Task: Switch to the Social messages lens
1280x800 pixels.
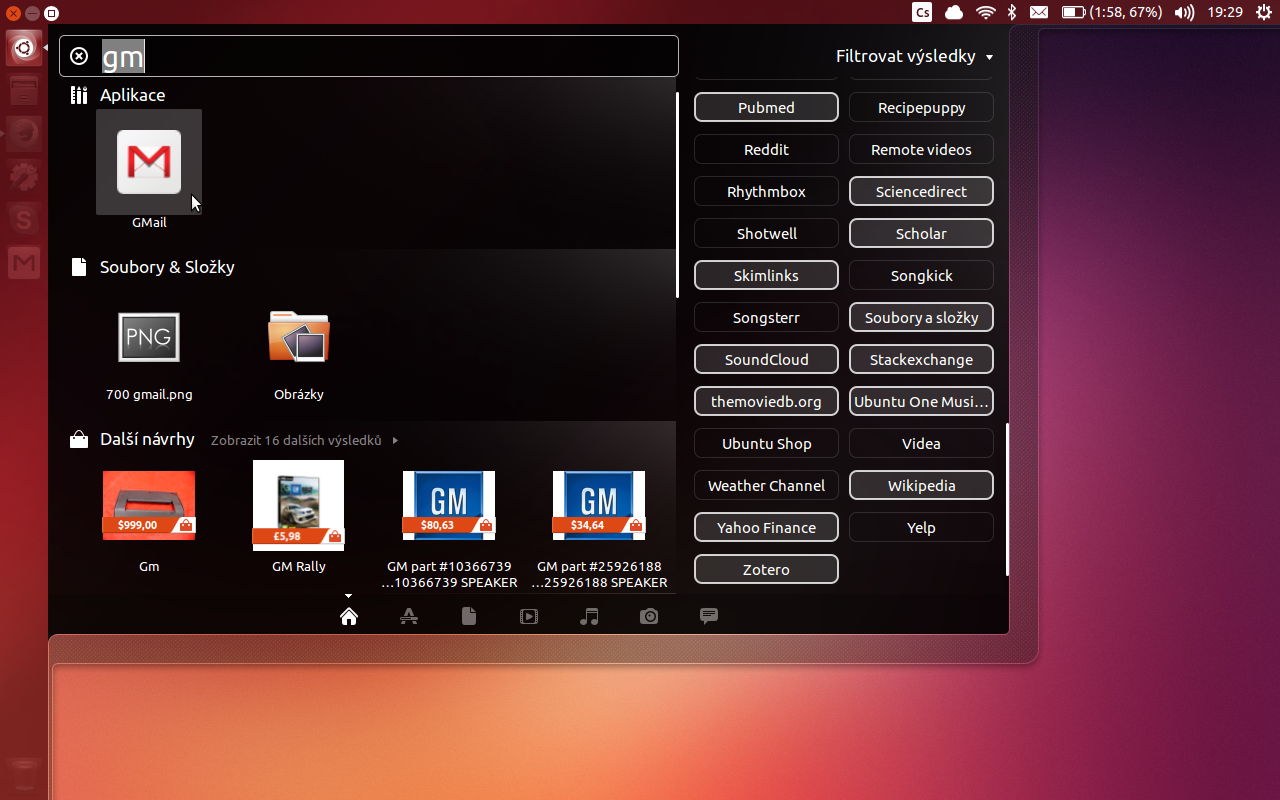Action: tap(709, 616)
